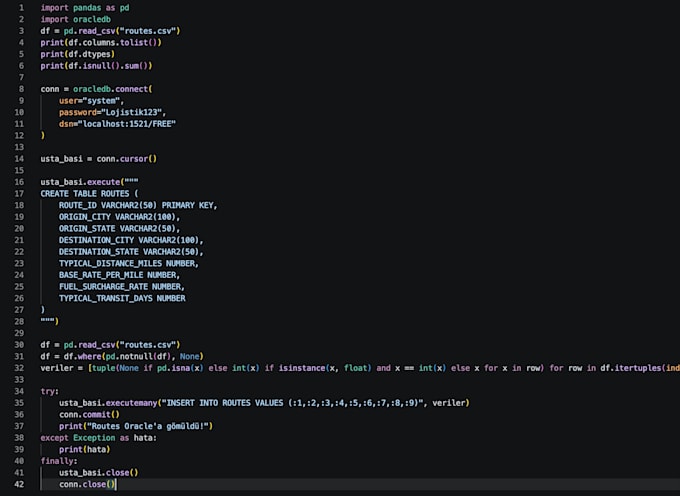Click line number 3 in the gutter

[22, 31]
